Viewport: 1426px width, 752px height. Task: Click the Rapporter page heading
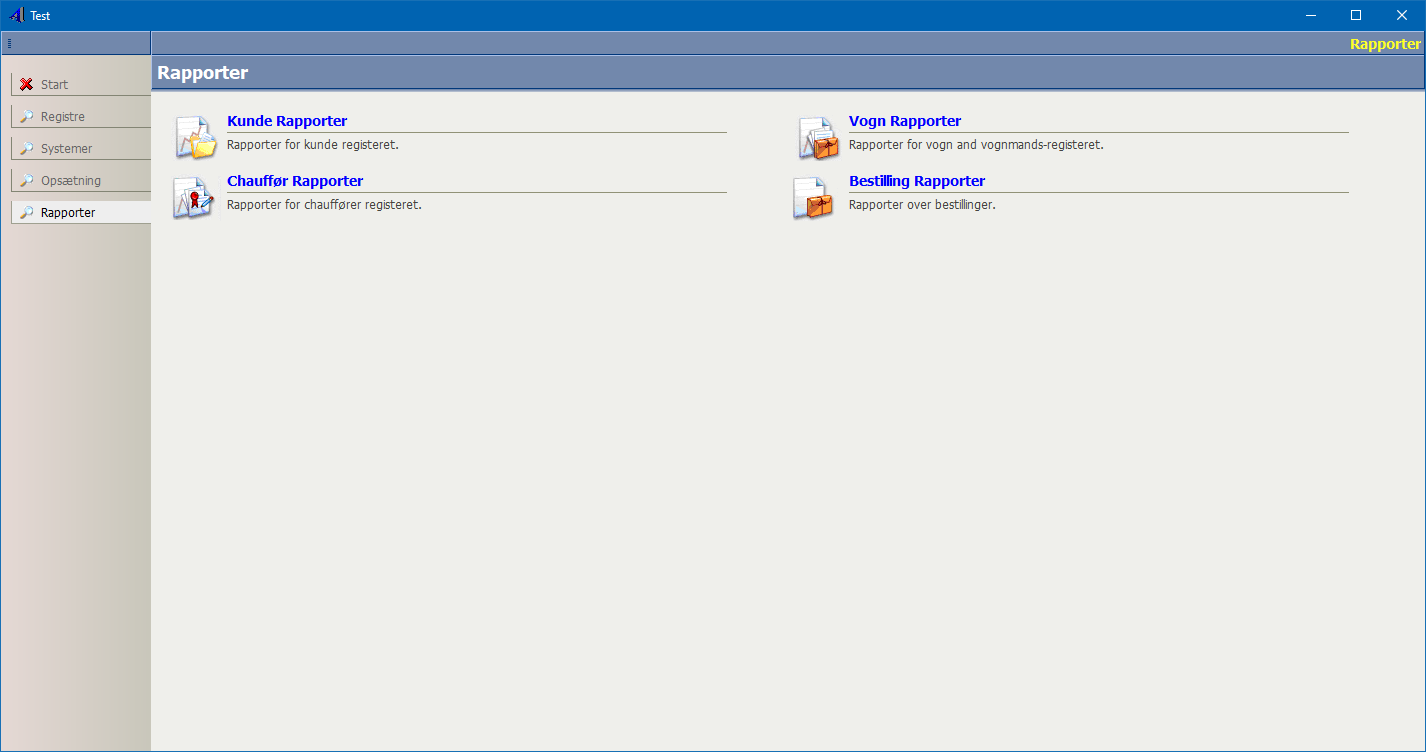203,73
